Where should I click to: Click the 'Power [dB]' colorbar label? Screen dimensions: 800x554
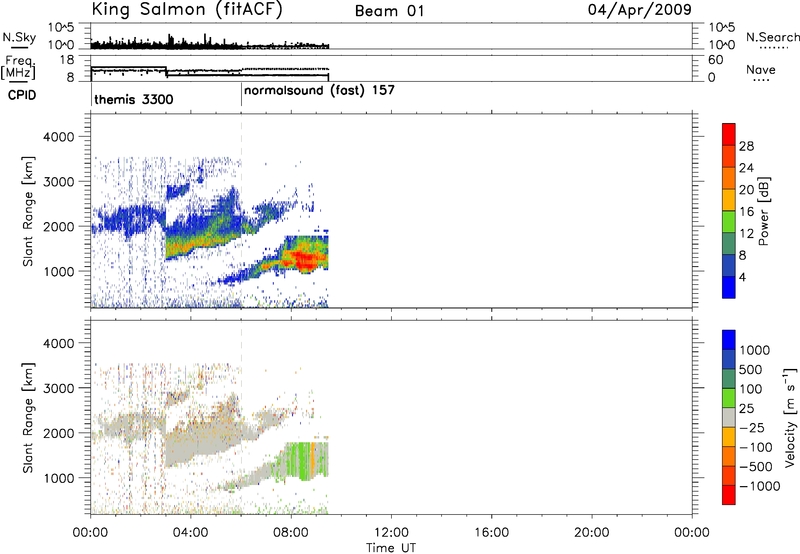pyautogui.click(x=763, y=211)
